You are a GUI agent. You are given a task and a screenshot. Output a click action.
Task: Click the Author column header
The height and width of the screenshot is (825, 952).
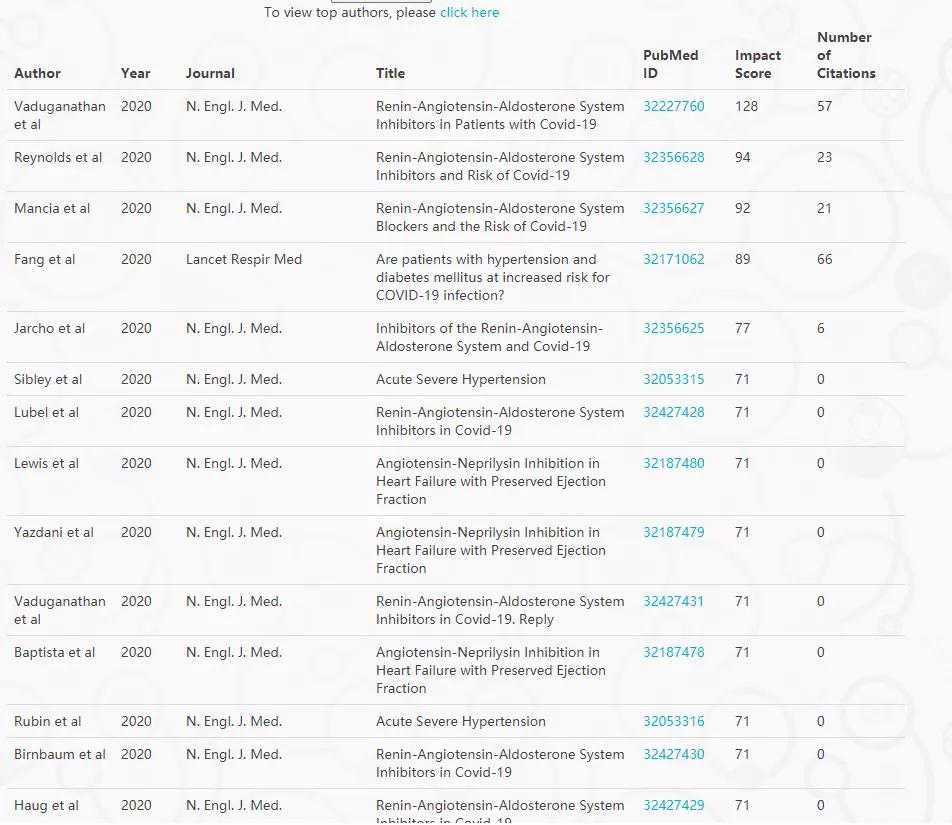point(37,74)
